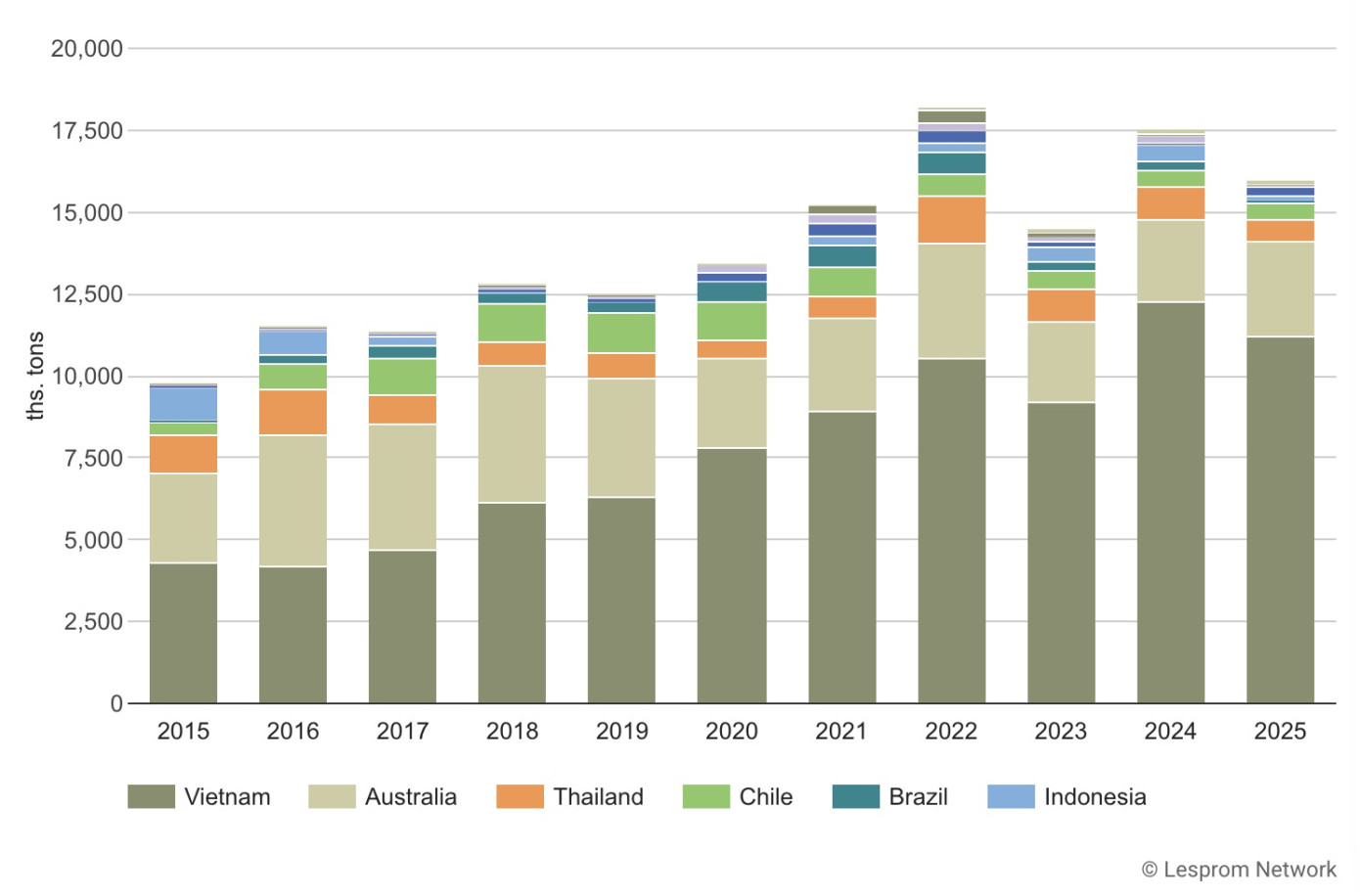
Task: Click the 20,000 y-axis tick label
Action: point(87,48)
